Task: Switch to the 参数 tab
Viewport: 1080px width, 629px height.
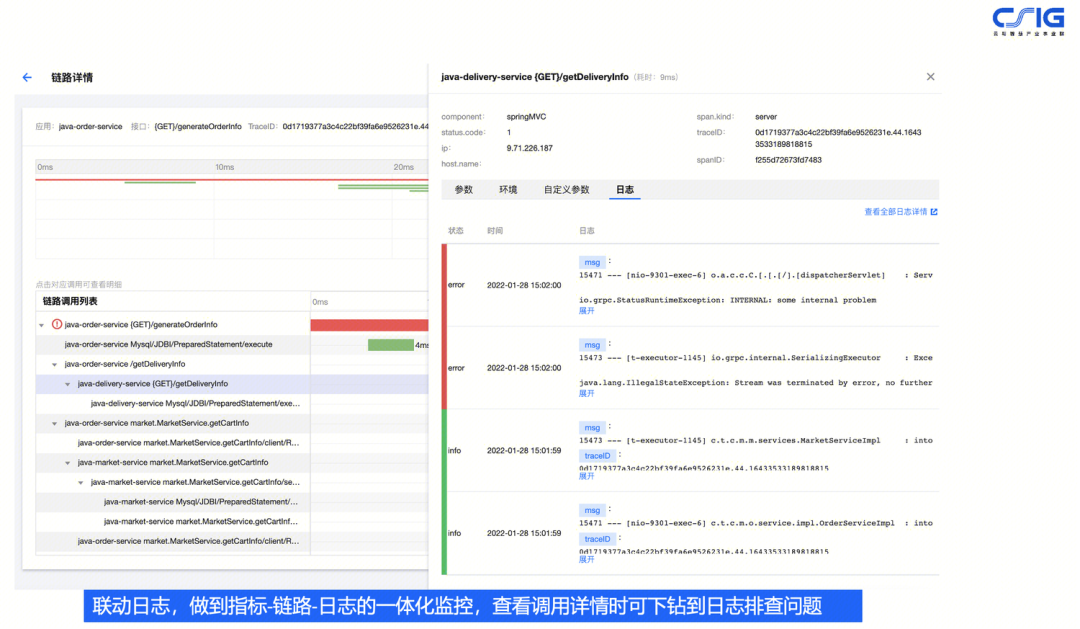Action: tap(464, 189)
